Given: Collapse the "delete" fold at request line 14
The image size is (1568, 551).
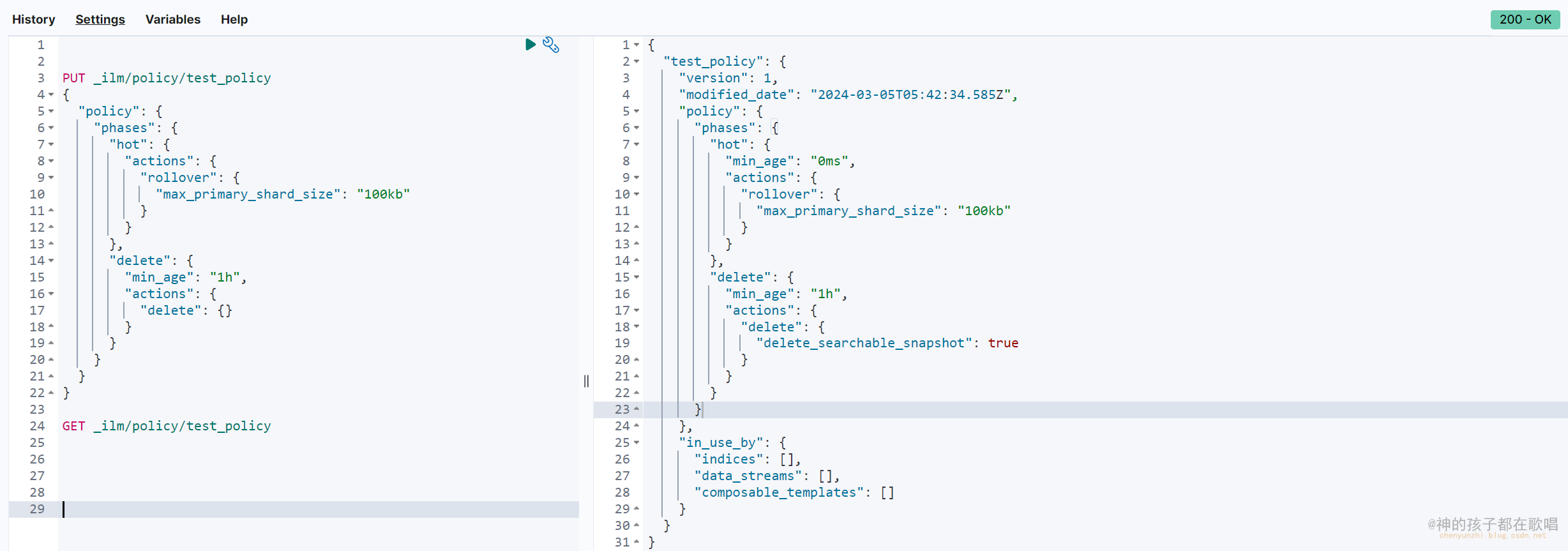Looking at the screenshot, I should coord(51,260).
